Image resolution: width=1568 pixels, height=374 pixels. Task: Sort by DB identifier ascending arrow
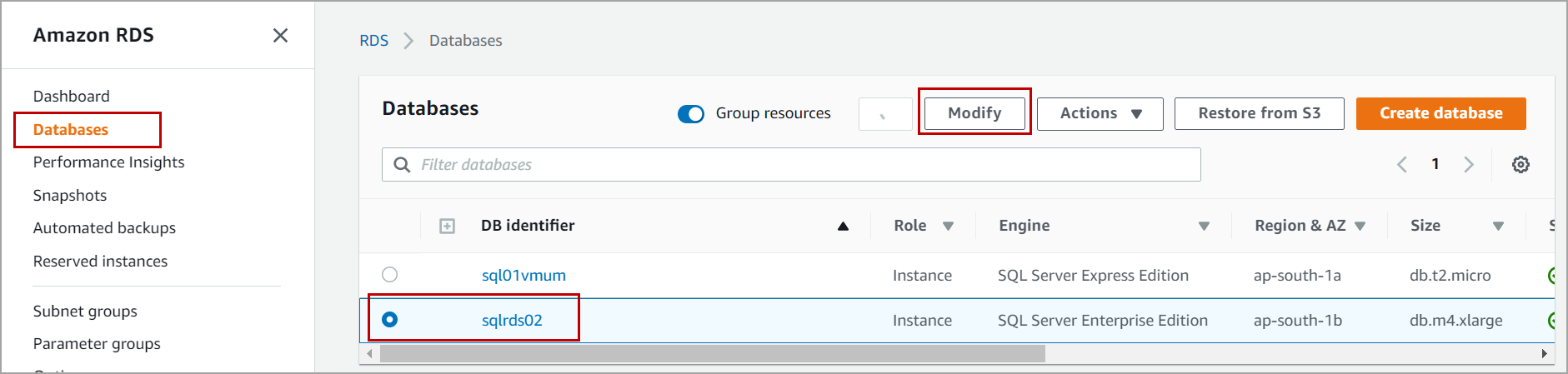pyautogui.click(x=843, y=226)
